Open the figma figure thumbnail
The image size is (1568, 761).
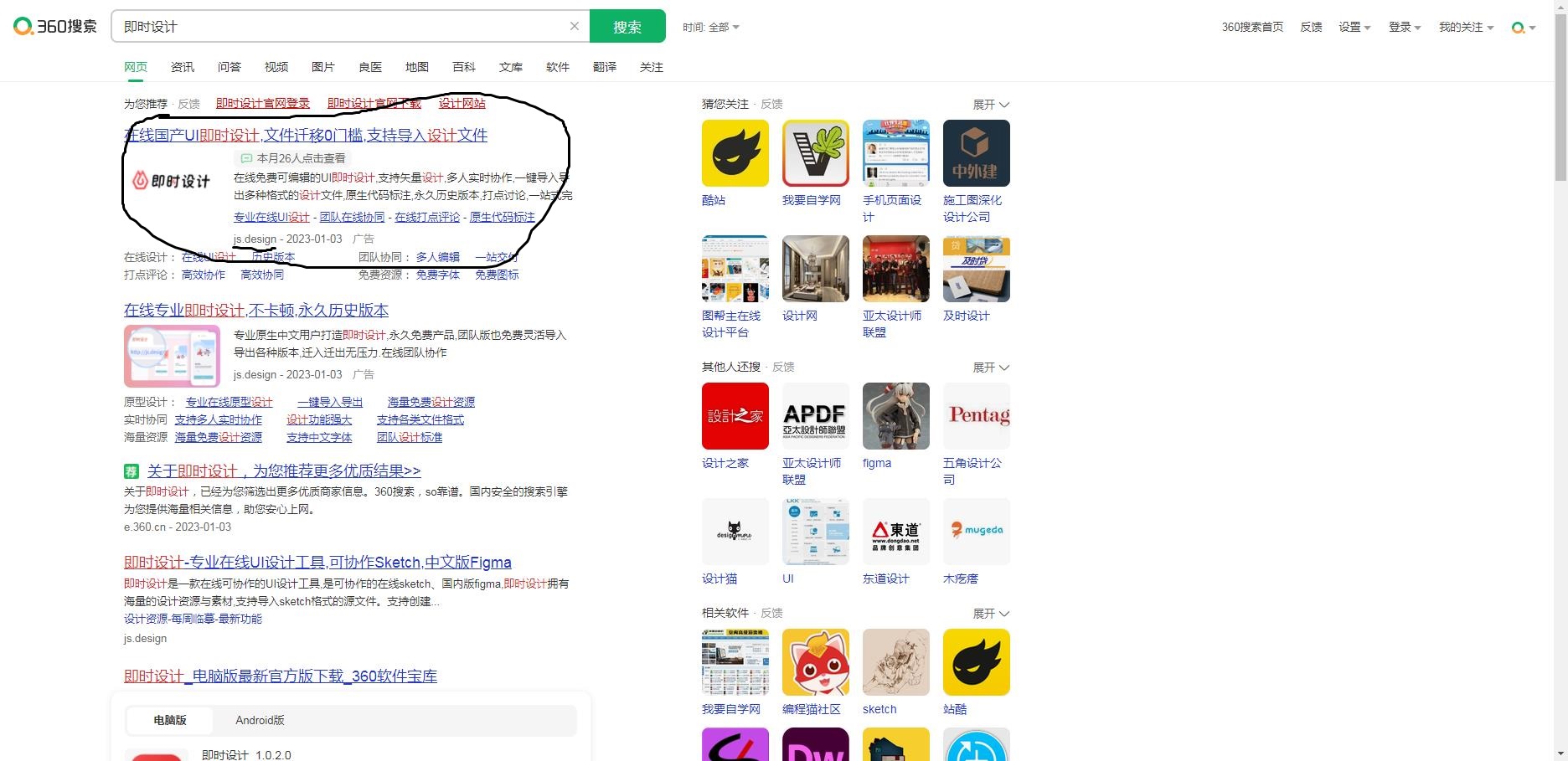click(x=896, y=416)
